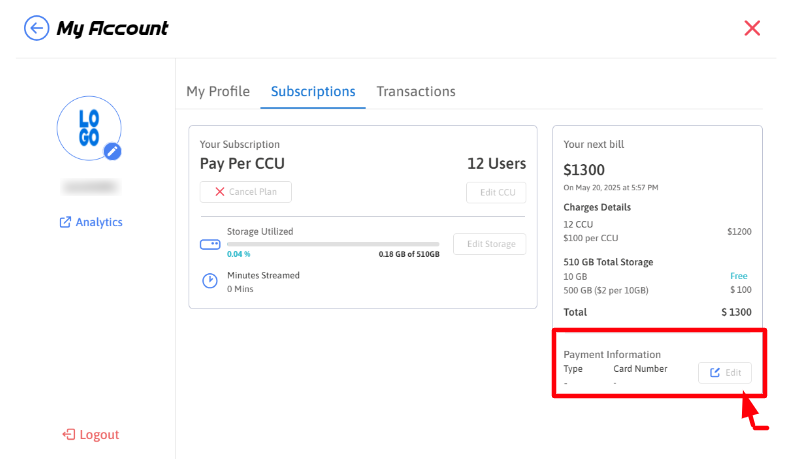Viewport: 788px width, 459px height.
Task: Select the Subscriptions tab
Action: [x=313, y=91]
